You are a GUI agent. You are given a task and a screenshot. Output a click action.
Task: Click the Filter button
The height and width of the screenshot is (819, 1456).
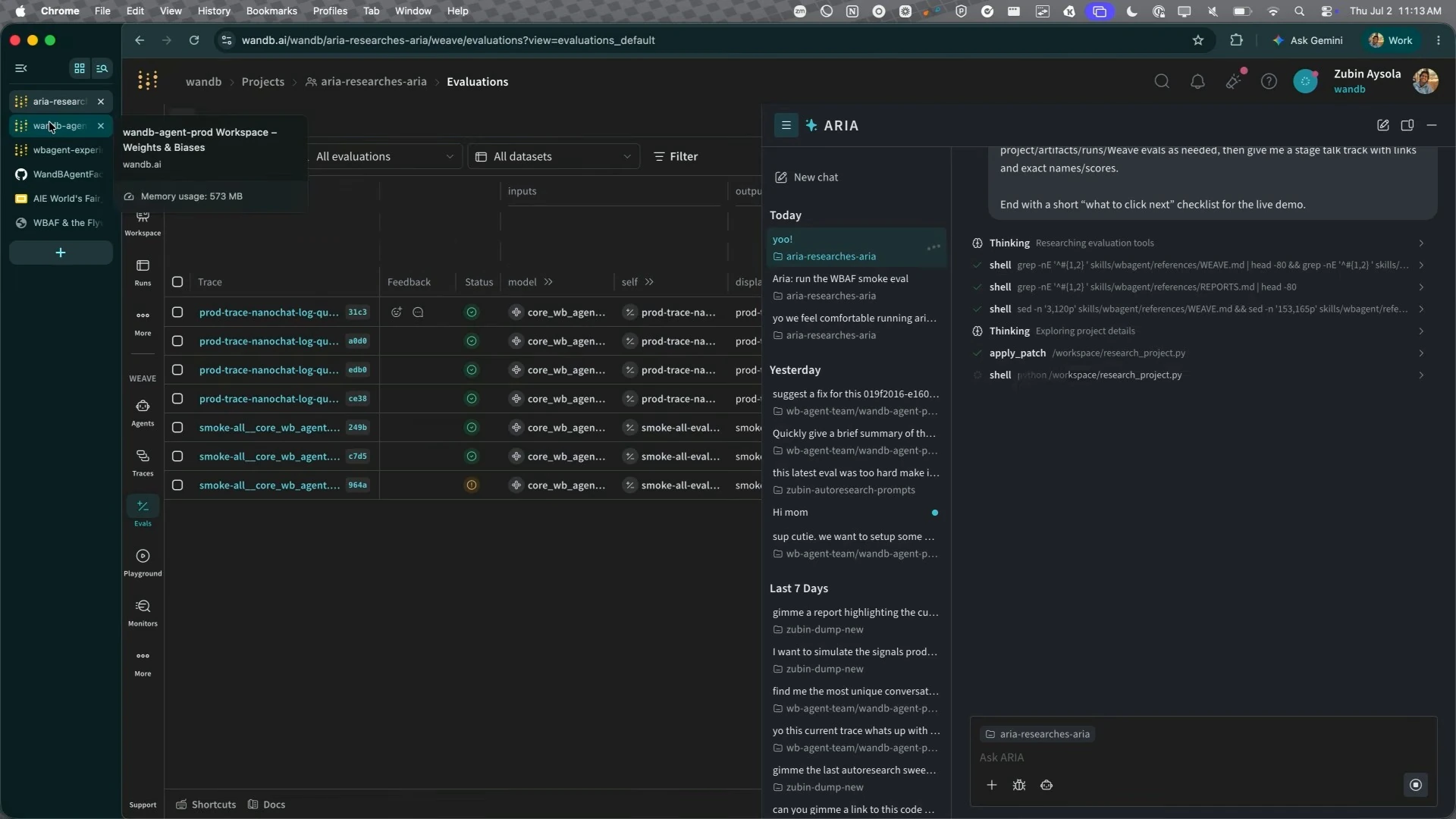click(x=676, y=156)
